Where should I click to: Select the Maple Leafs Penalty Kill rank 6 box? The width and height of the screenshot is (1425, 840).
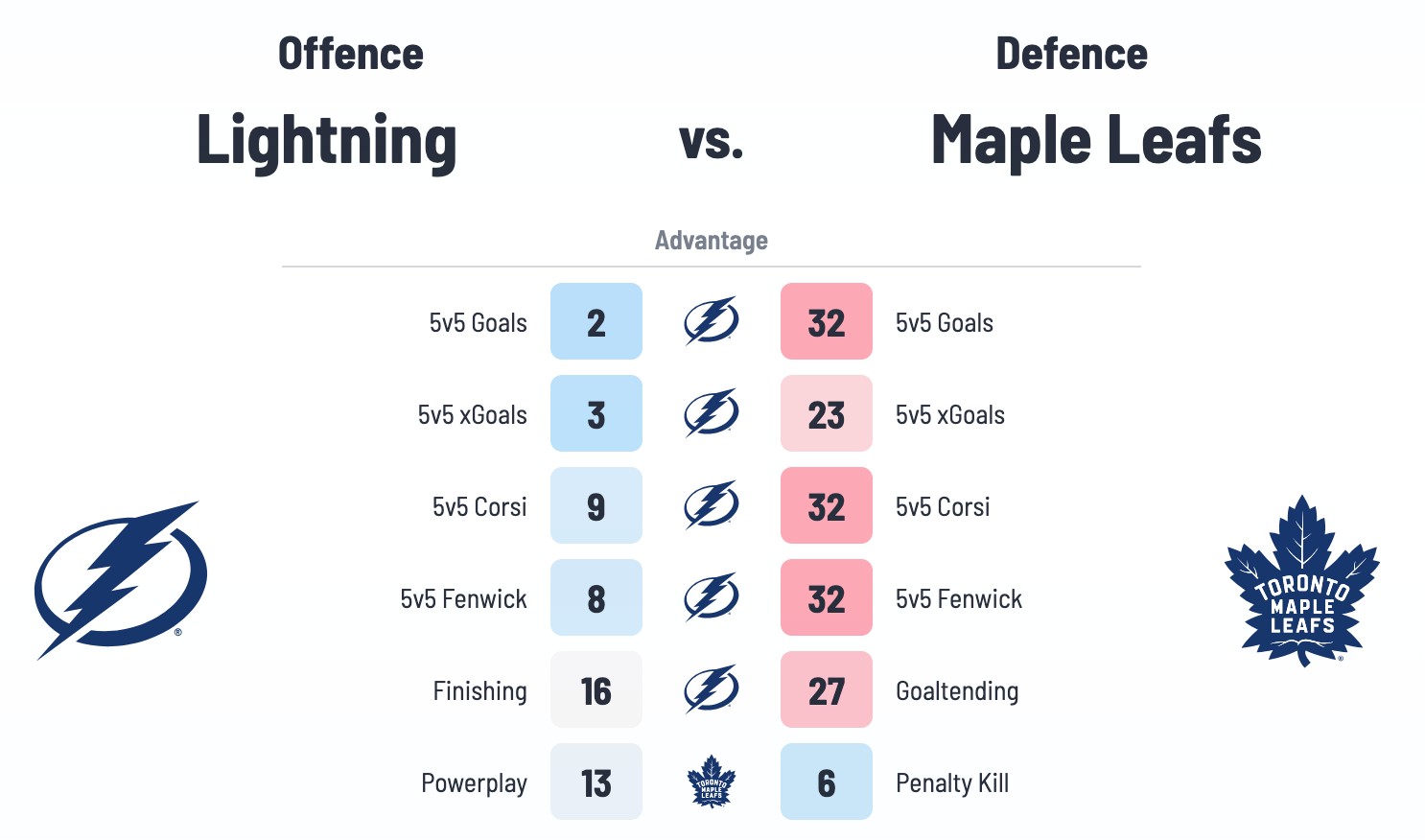(826, 782)
